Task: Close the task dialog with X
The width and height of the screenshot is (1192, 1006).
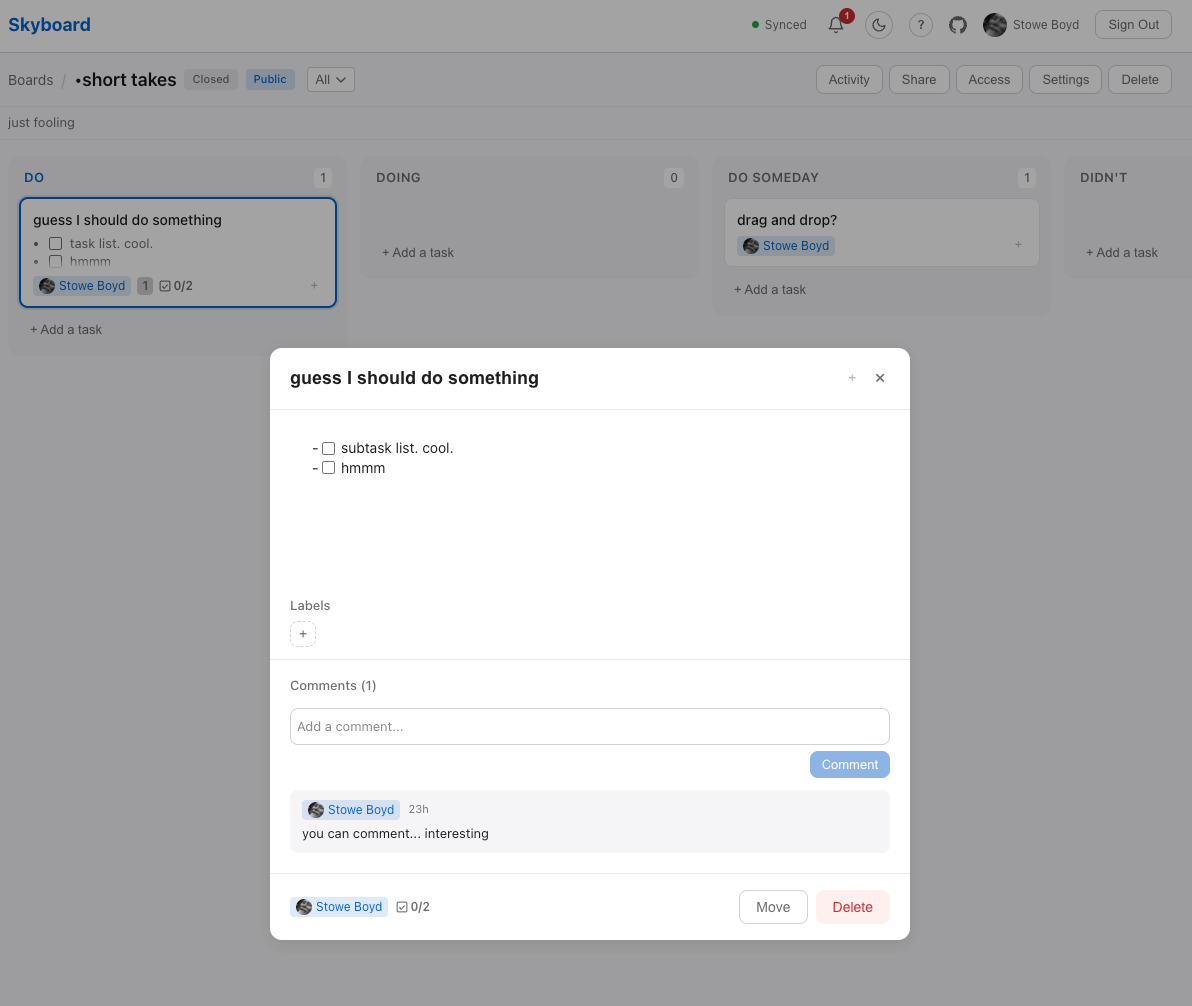Action: [880, 378]
